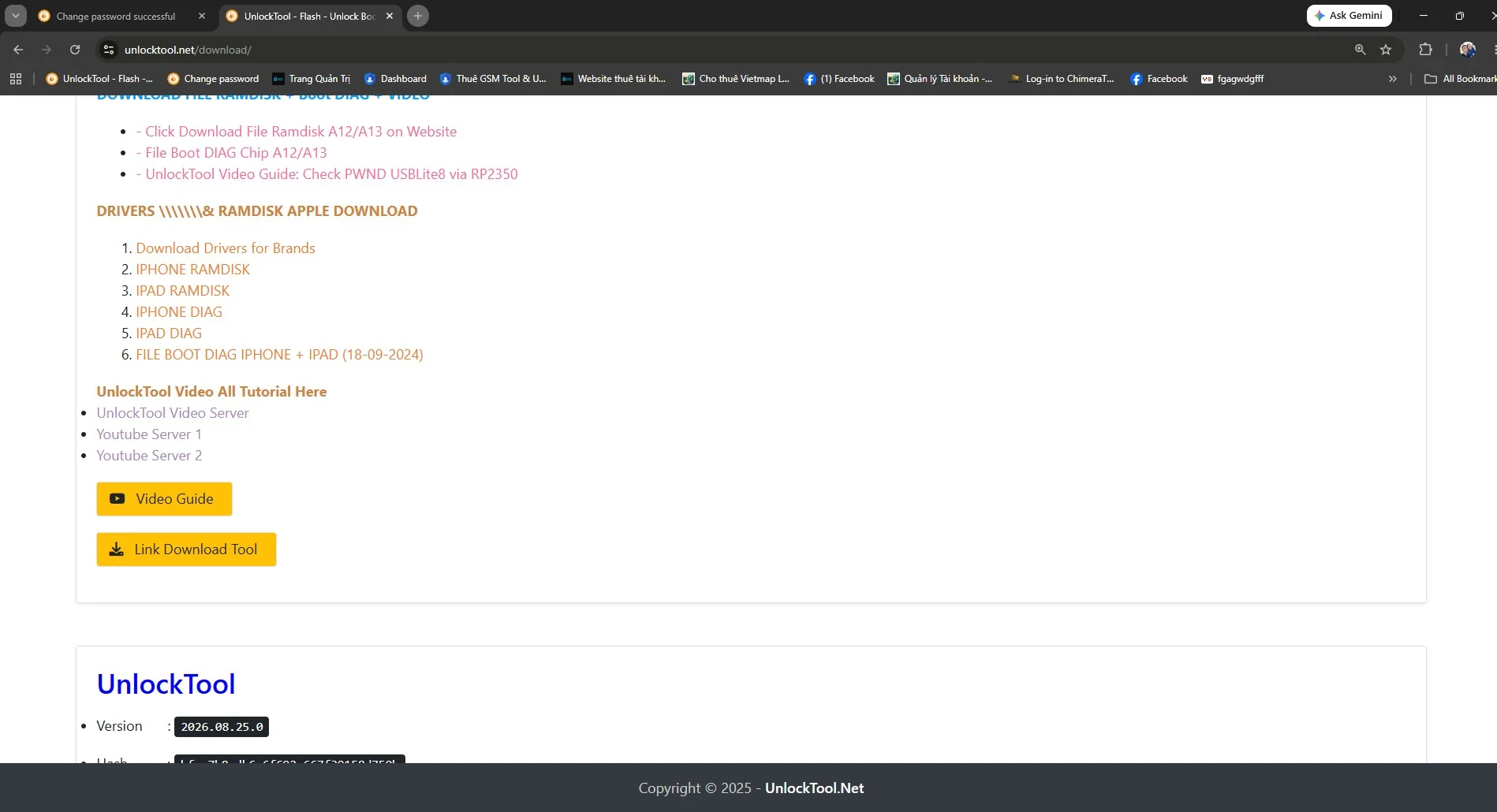Click the UnlockTool.Net footer link
Screen dimensions: 1497x812
tap(814, 788)
